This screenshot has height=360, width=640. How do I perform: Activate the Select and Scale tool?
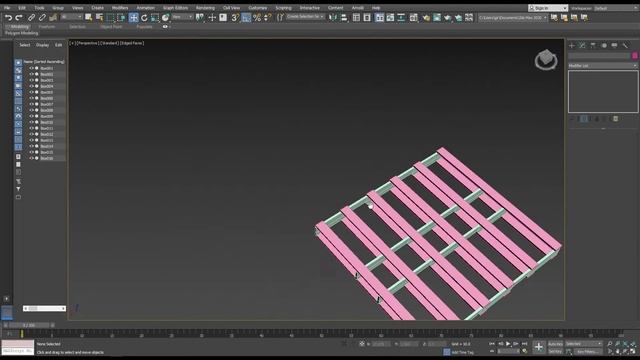155,18
